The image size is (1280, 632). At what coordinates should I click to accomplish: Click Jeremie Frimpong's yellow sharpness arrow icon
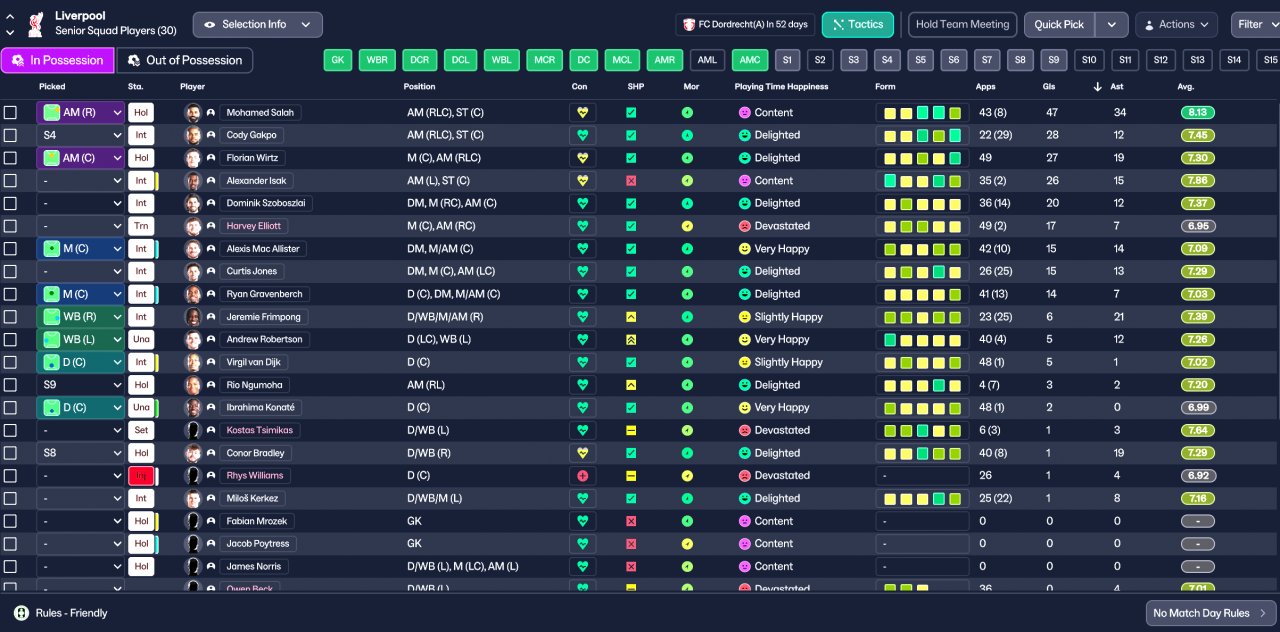click(x=631, y=317)
